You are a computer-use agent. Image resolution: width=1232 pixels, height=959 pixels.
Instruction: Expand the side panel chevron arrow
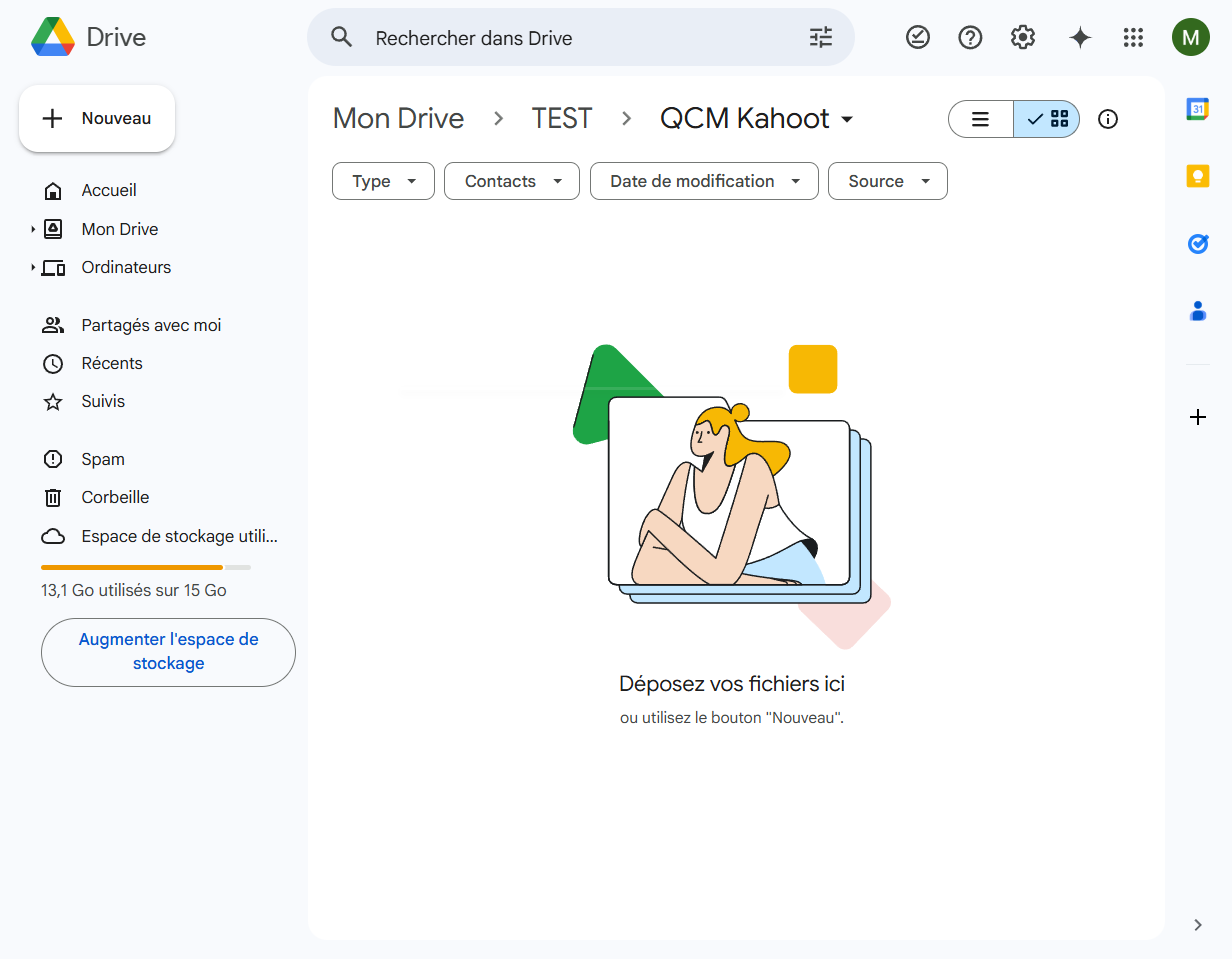point(1198,925)
